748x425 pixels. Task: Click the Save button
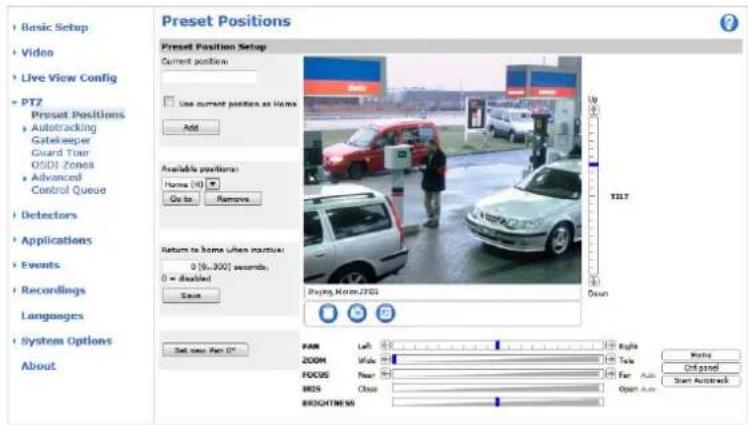pyautogui.click(x=191, y=296)
